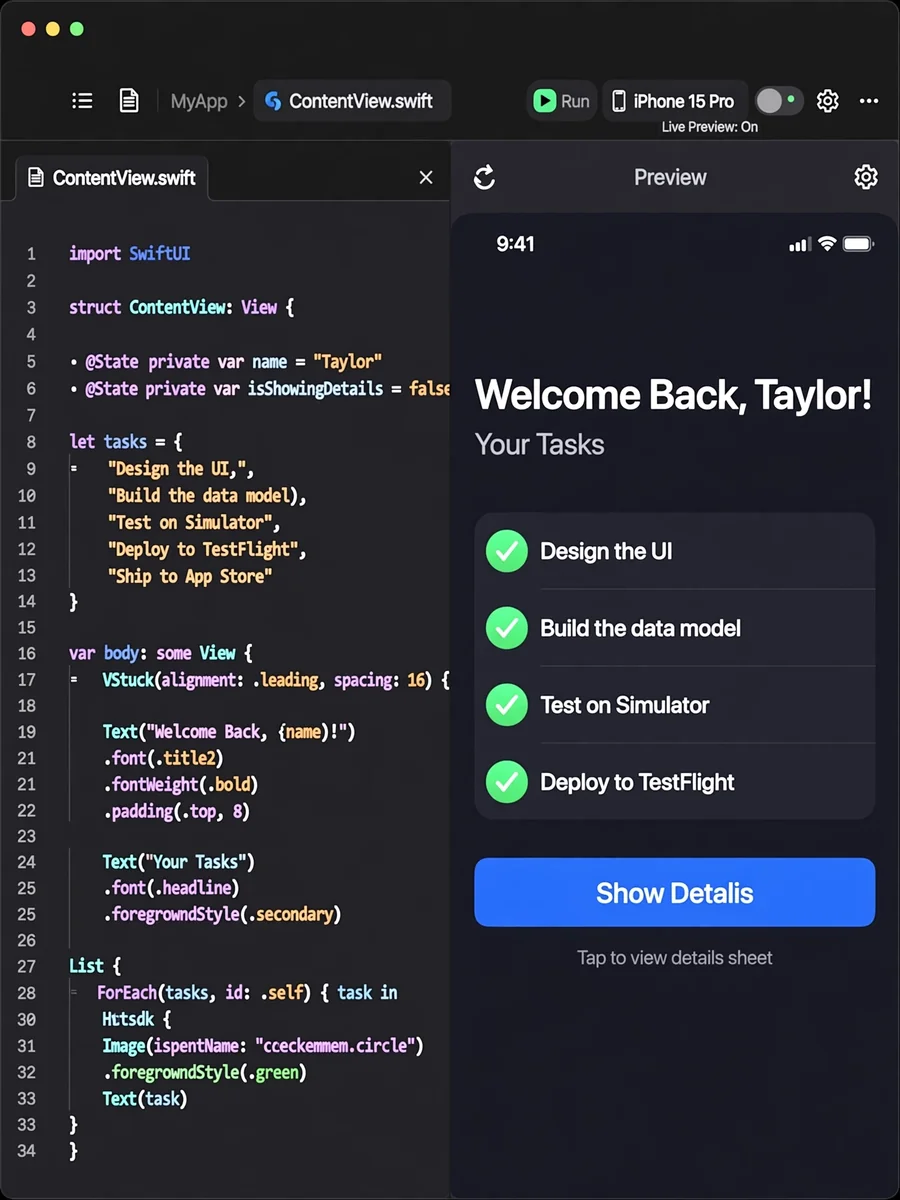Click the "Ship to App Store" string
Viewport: 900px width, 1200px height.
point(190,575)
